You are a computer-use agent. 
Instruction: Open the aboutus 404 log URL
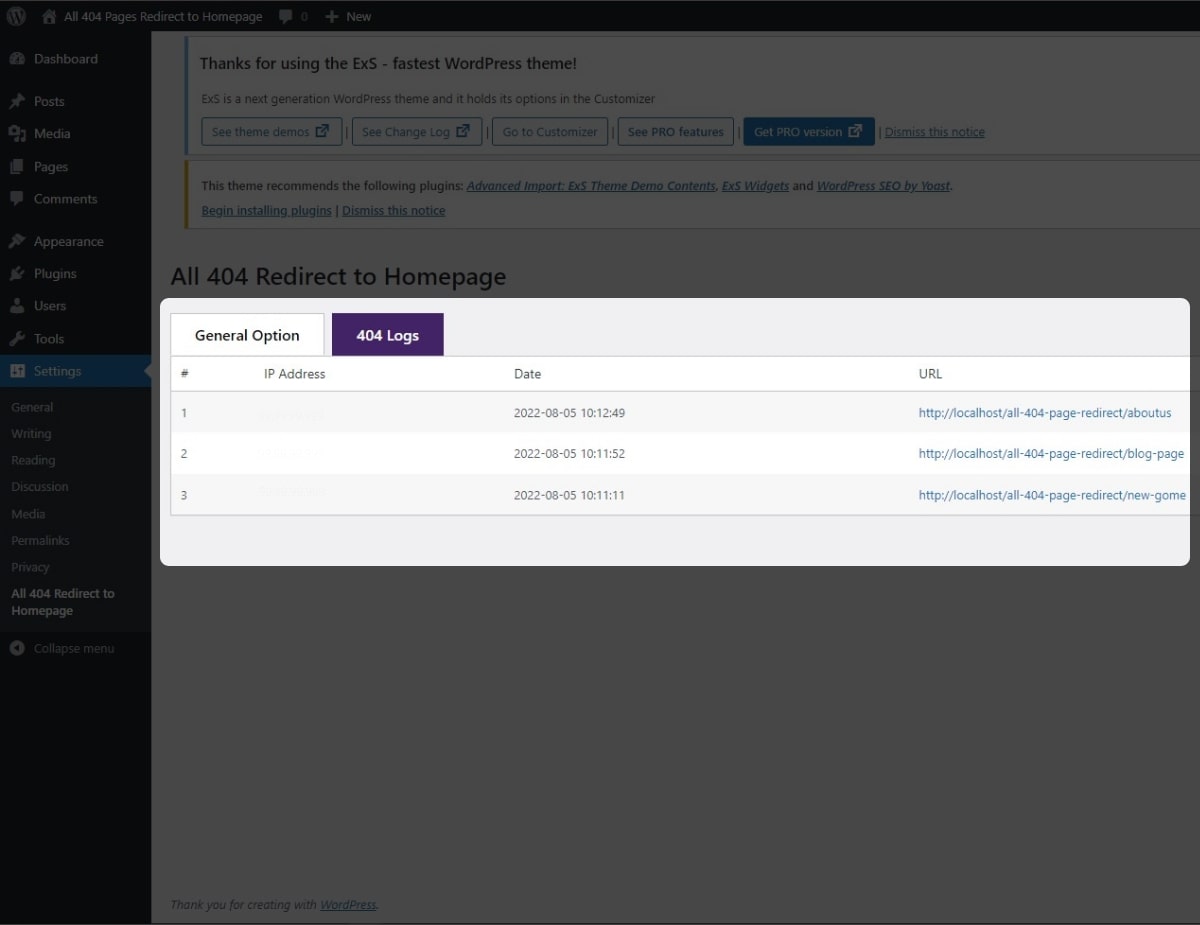pos(1045,413)
